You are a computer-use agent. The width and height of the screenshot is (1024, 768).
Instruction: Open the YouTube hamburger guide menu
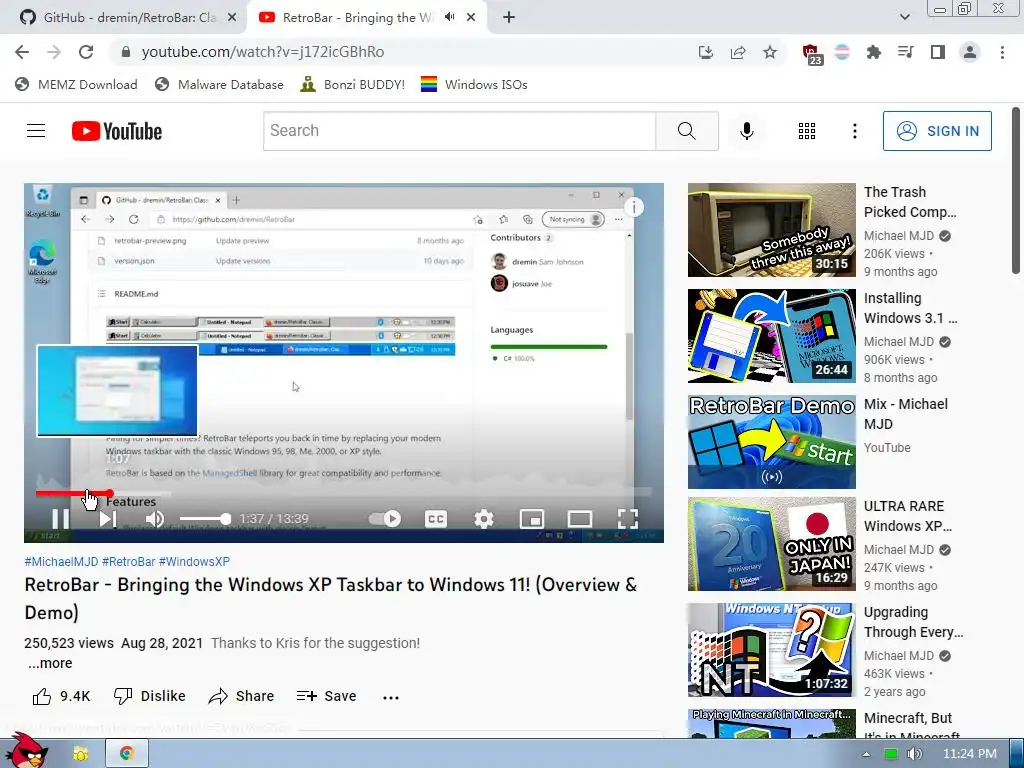point(36,131)
